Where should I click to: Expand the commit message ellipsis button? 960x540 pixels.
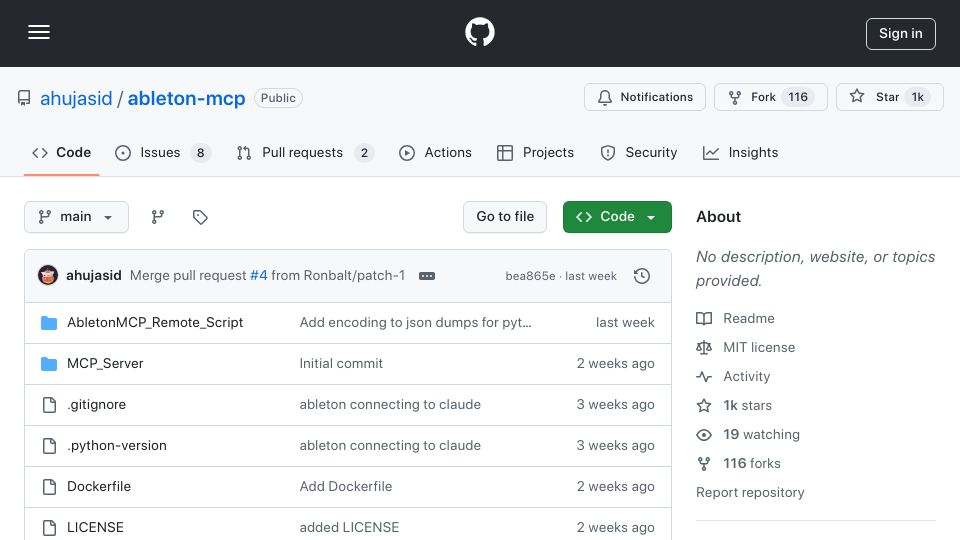tap(427, 276)
